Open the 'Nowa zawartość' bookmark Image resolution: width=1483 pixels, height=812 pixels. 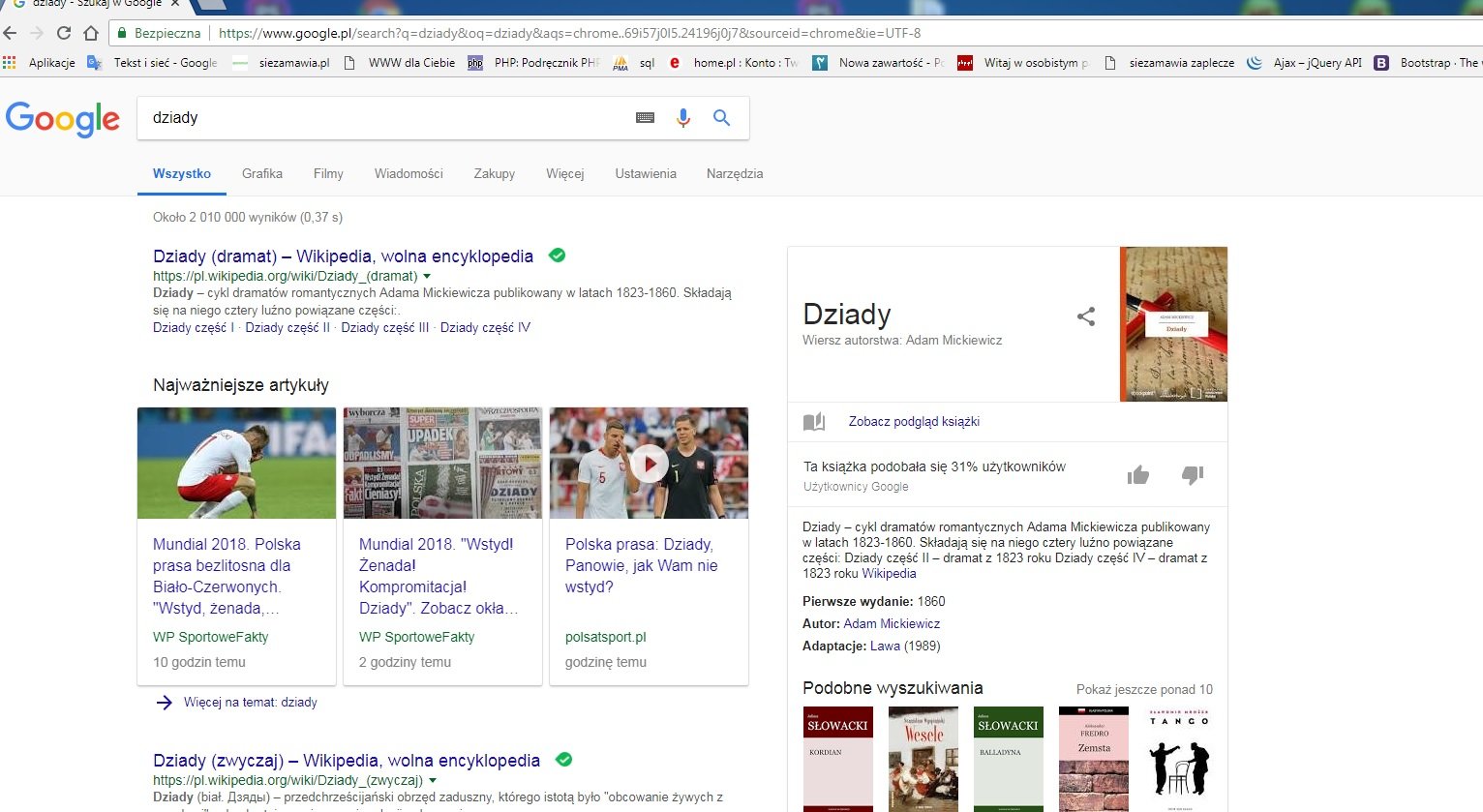[x=879, y=63]
